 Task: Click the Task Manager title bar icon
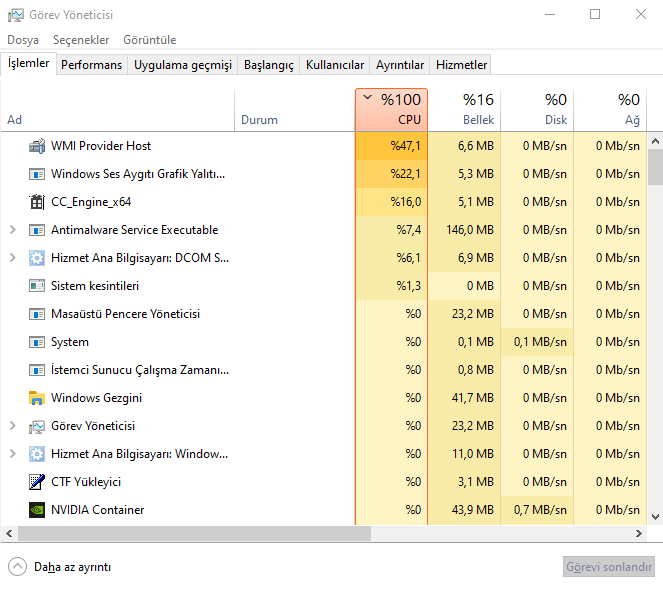[x=16, y=15]
